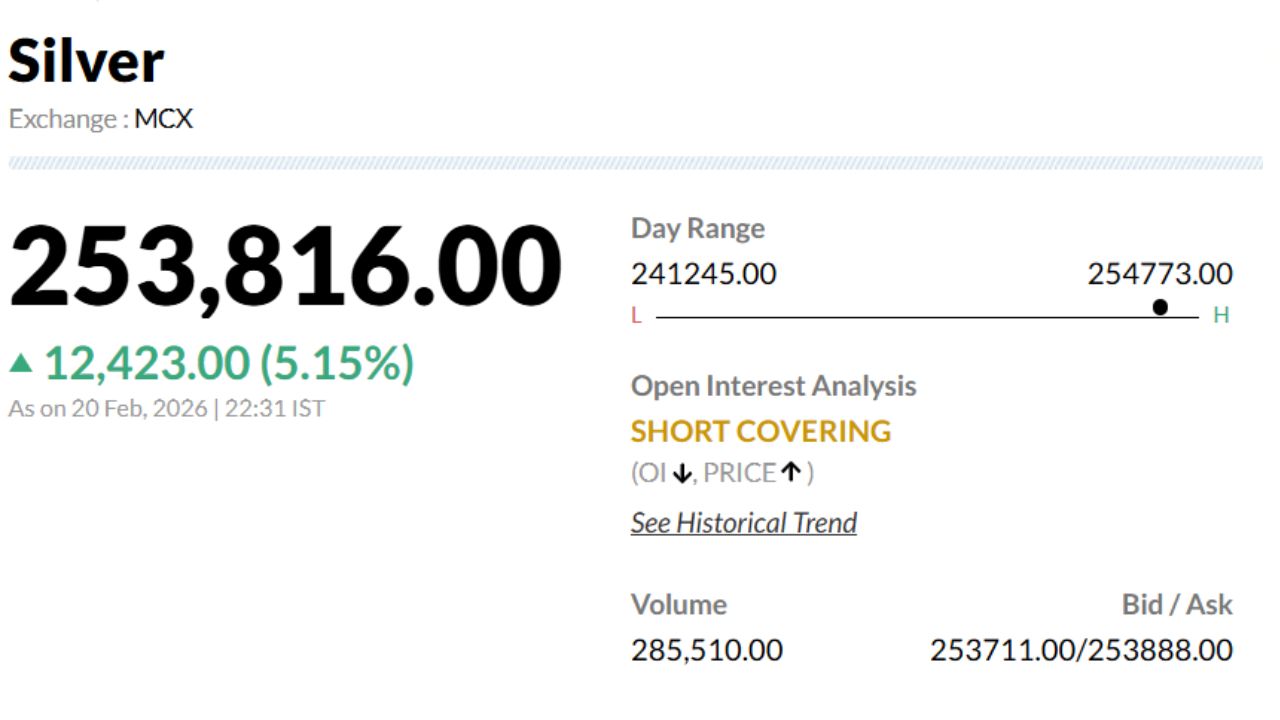The width and height of the screenshot is (1280, 720).
Task: Click the Bid / Ask label
Action: pyautogui.click(x=1177, y=604)
